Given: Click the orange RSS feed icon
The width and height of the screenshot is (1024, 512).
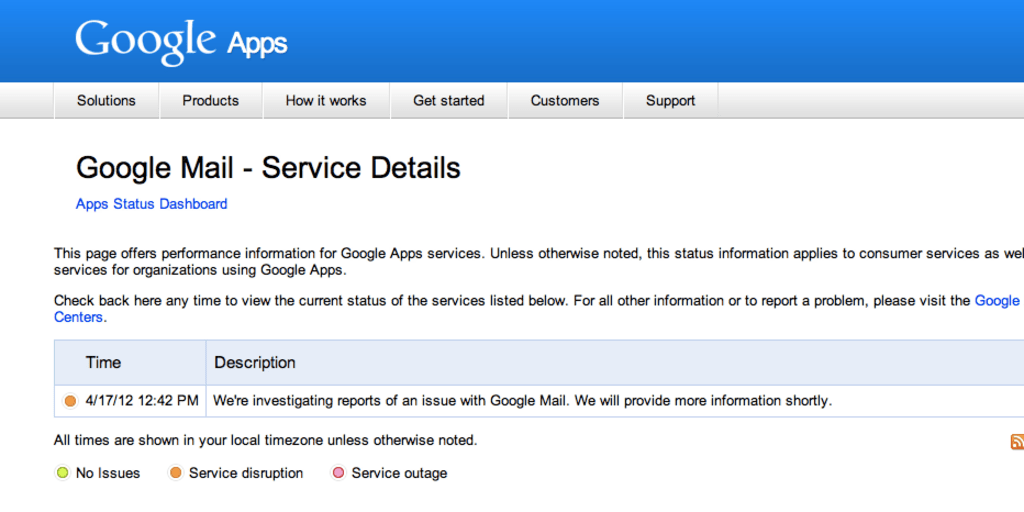Looking at the screenshot, I should (x=1017, y=442).
